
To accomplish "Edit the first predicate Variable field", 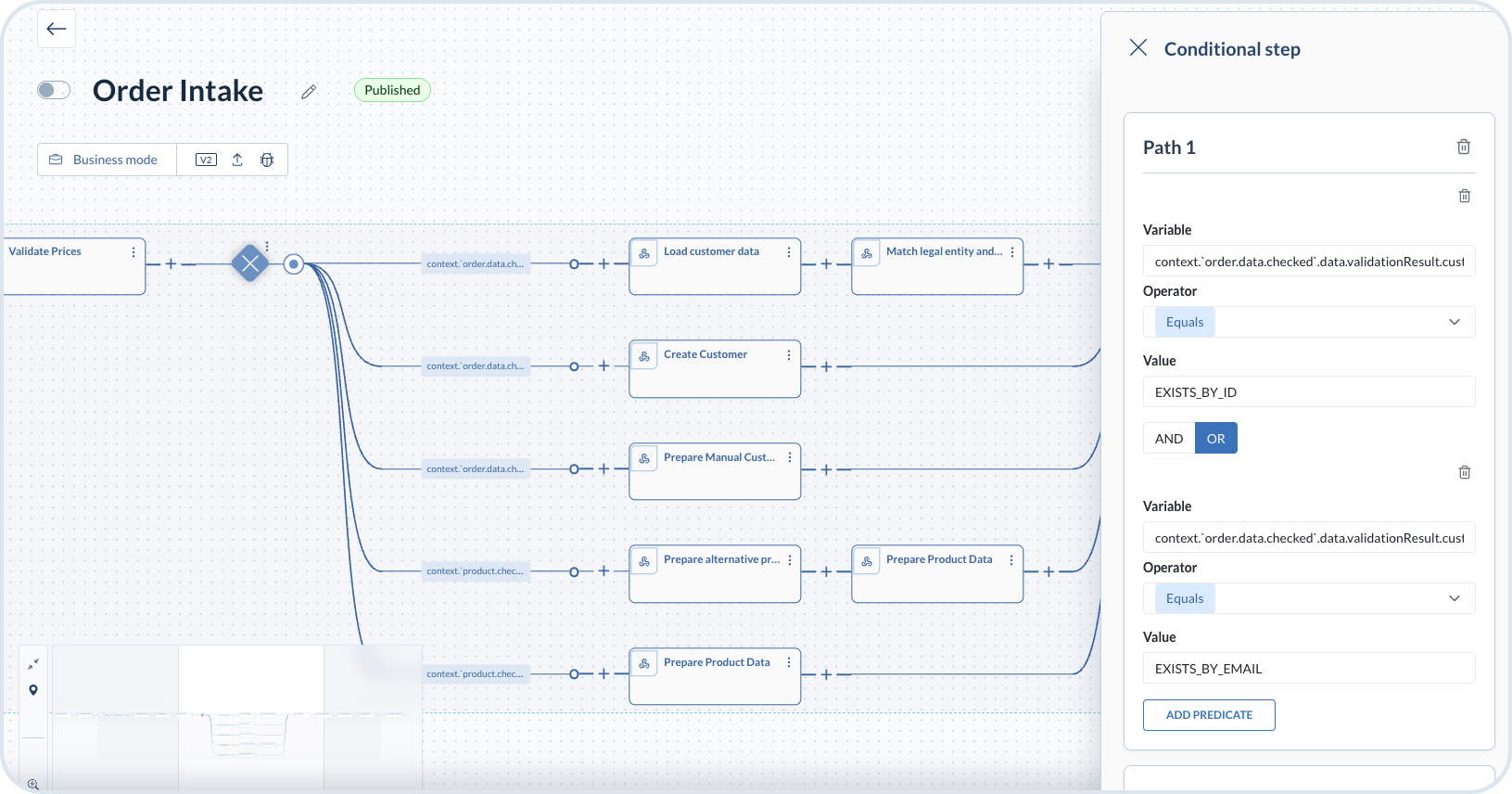I will click(1309, 262).
